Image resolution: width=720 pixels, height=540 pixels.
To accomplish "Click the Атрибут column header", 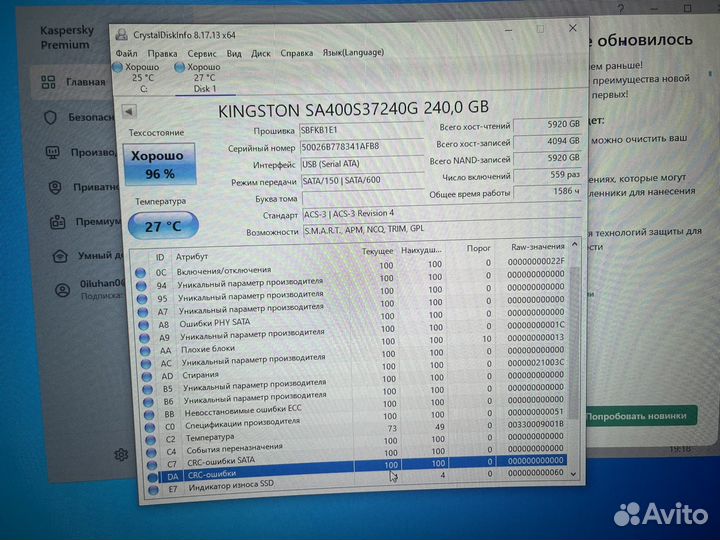I will (191, 256).
